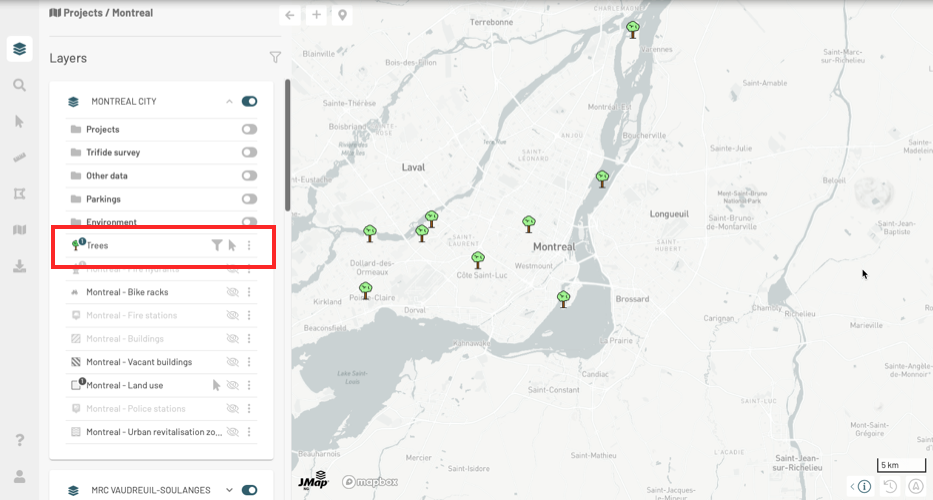
Task: Turn off the MONTREAL CITY group toggle
Action: pyautogui.click(x=249, y=101)
